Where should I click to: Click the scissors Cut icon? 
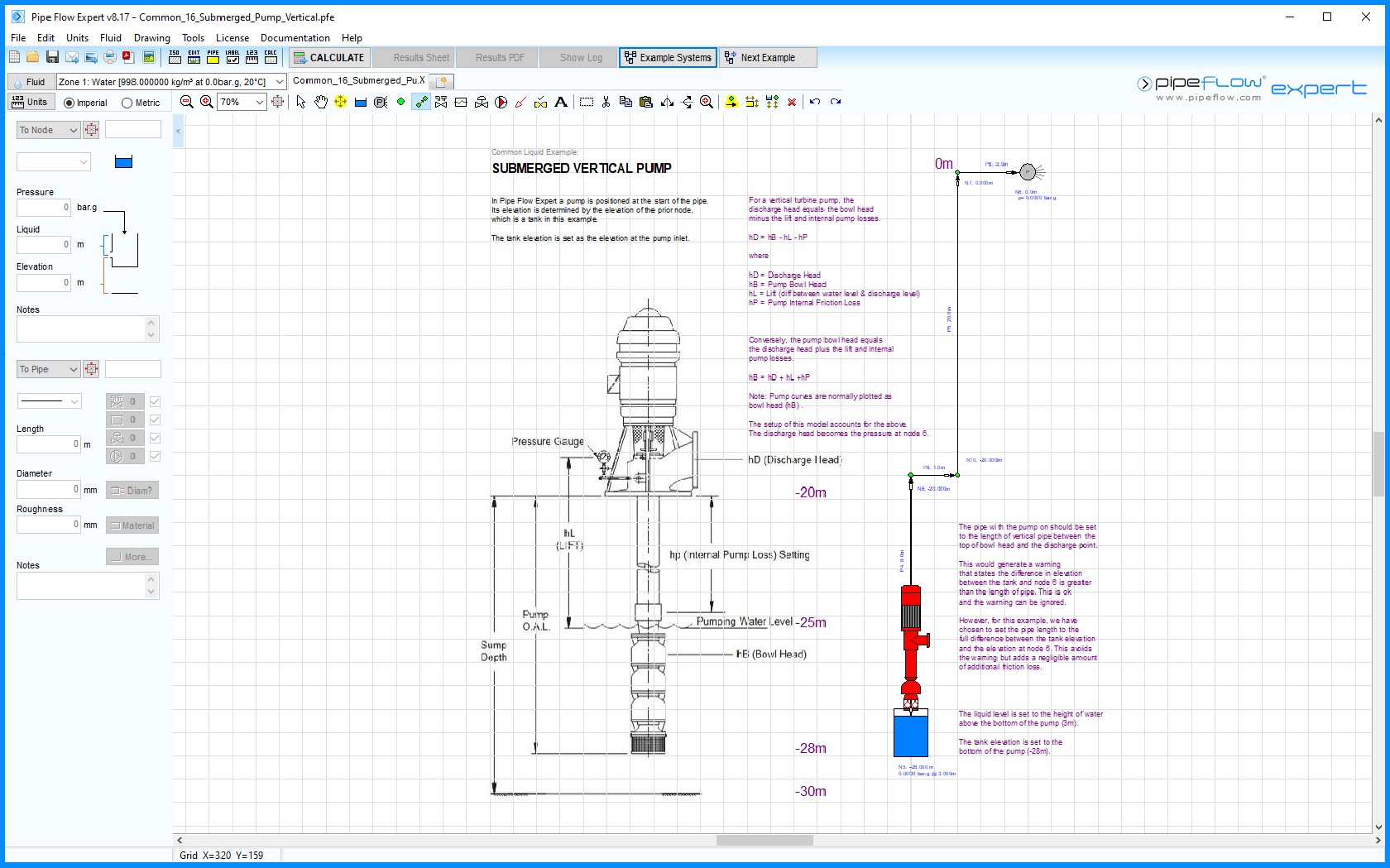coord(606,102)
